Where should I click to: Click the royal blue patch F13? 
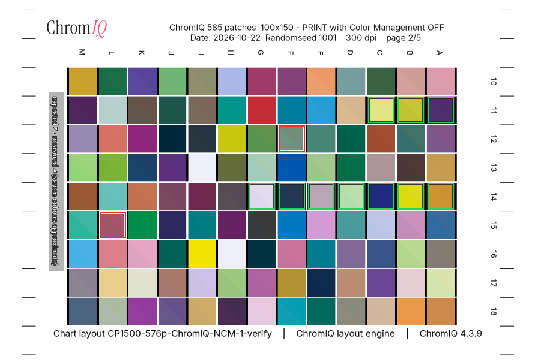tap(292, 168)
